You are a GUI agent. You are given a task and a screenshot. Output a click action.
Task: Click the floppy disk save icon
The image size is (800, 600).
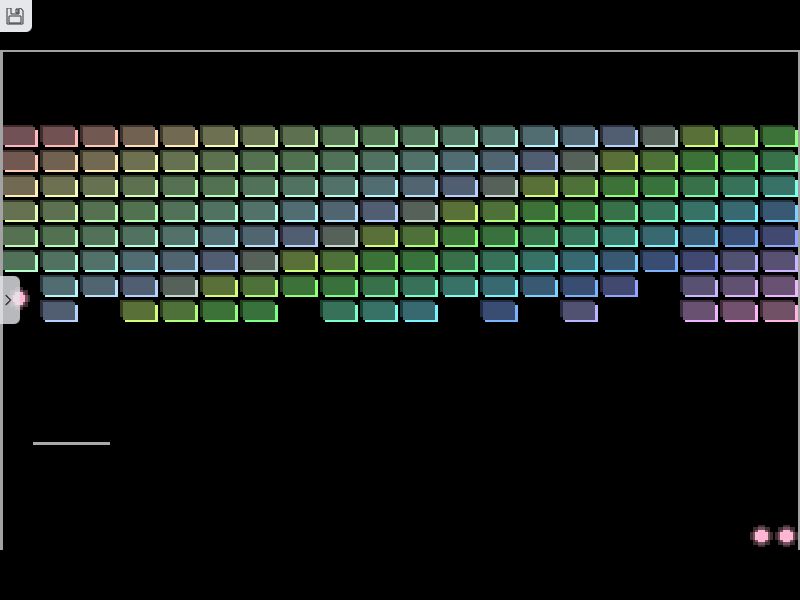(x=15, y=16)
